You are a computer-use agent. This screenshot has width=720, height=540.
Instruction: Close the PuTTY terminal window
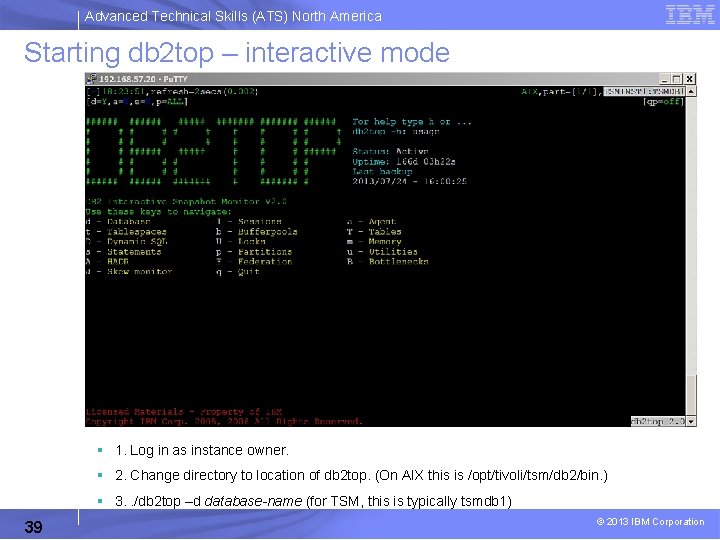pos(689,79)
